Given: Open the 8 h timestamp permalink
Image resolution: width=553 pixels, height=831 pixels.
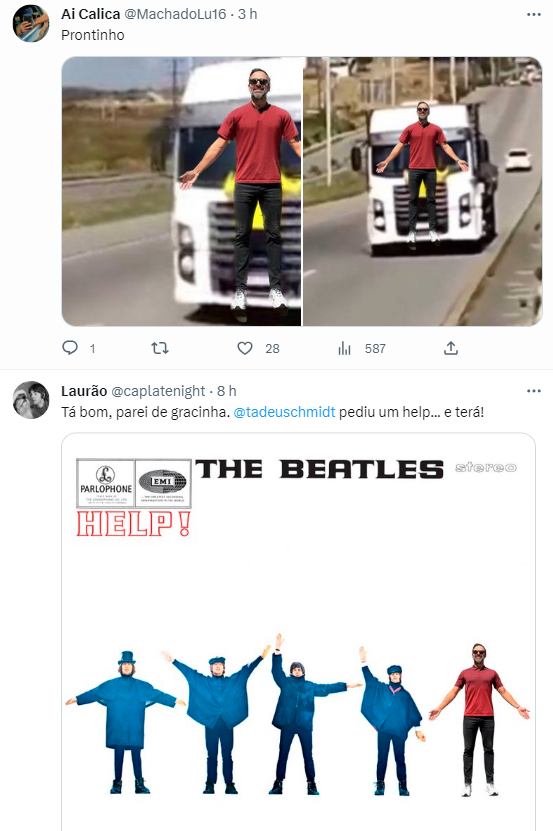Looking at the screenshot, I should (x=226, y=391).
